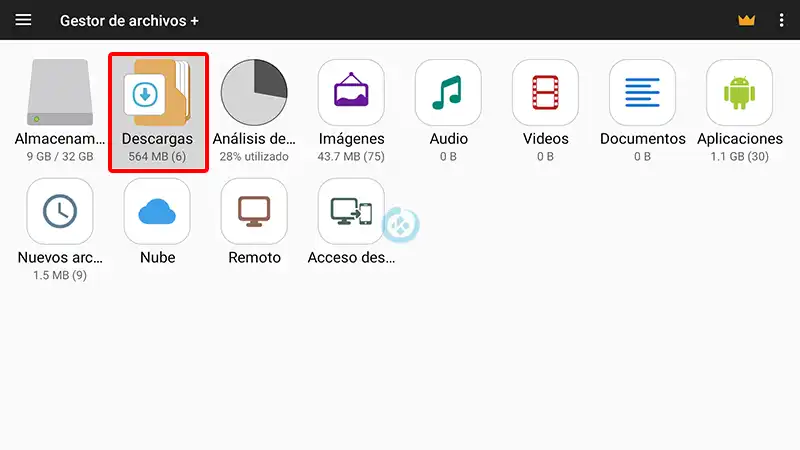
Task: Click the Gestor de archivos + title
Action: pyautogui.click(x=129, y=21)
